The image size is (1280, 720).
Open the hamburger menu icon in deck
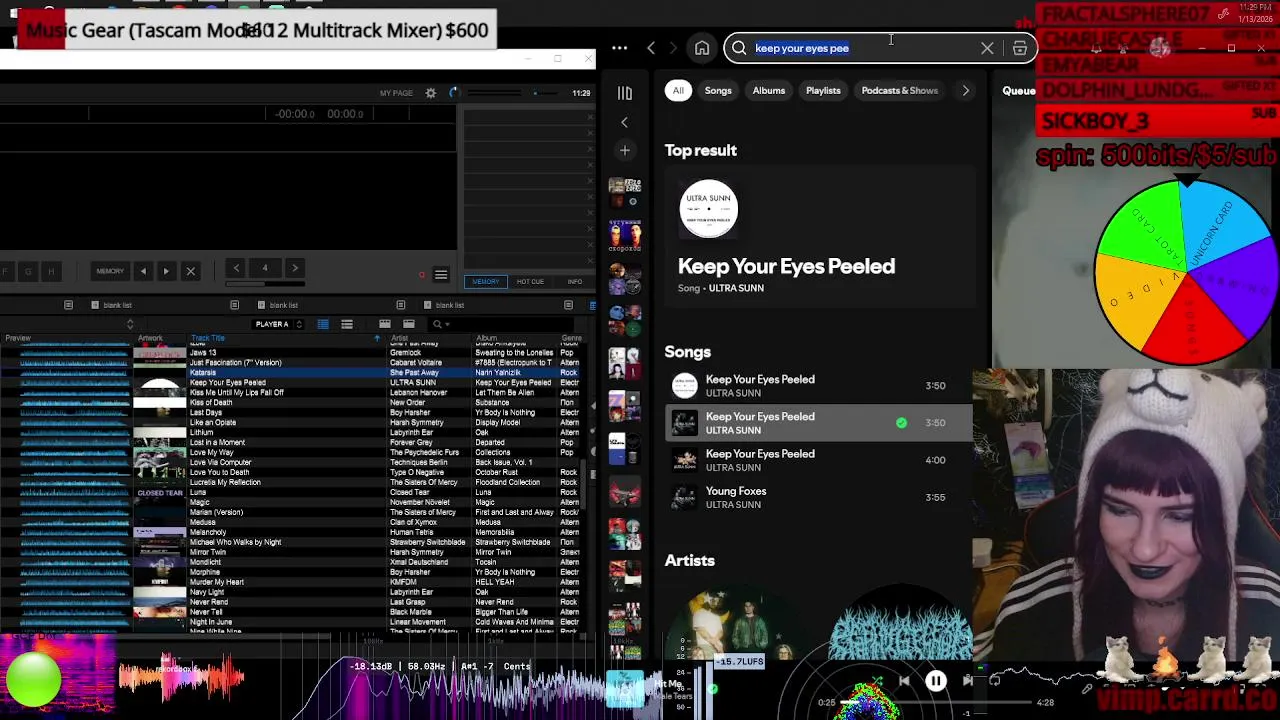tap(441, 275)
